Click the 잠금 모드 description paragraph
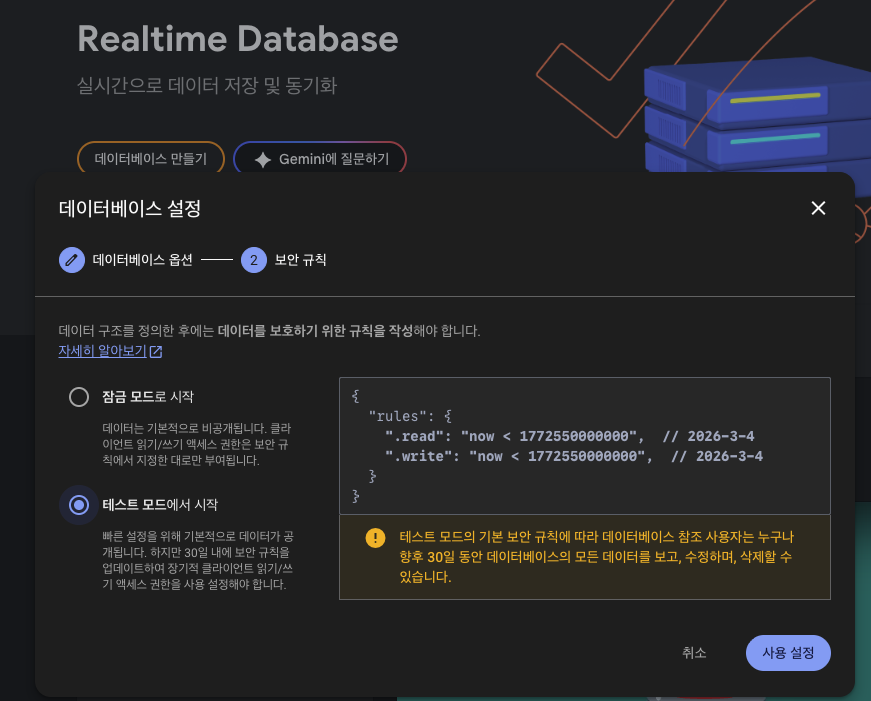The height and width of the screenshot is (701, 871). 197,444
